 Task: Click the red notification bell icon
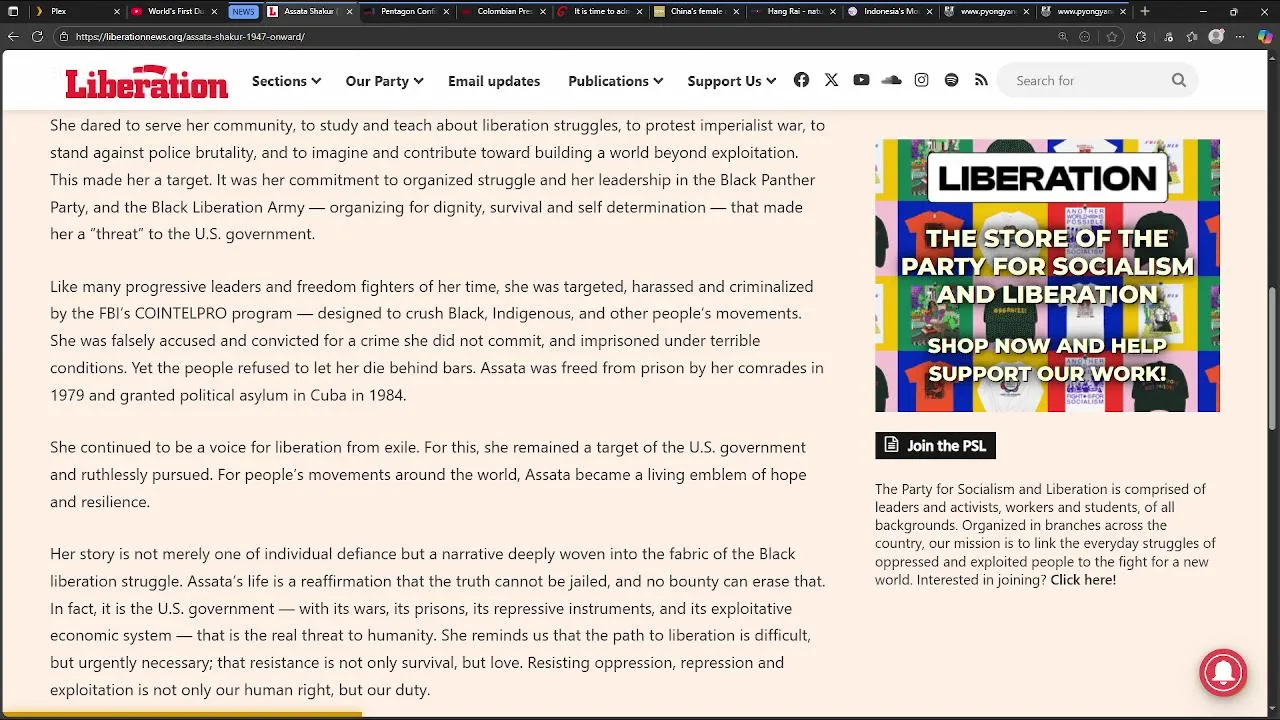(1223, 672)
